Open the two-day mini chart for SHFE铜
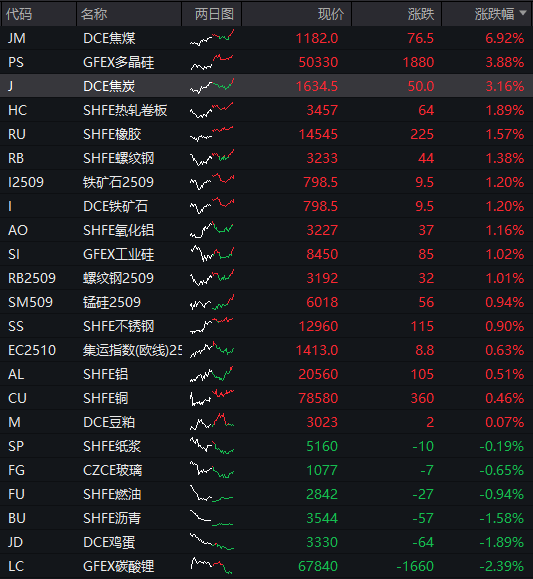Screen dimensions: 533x579 tap(212, 398)
